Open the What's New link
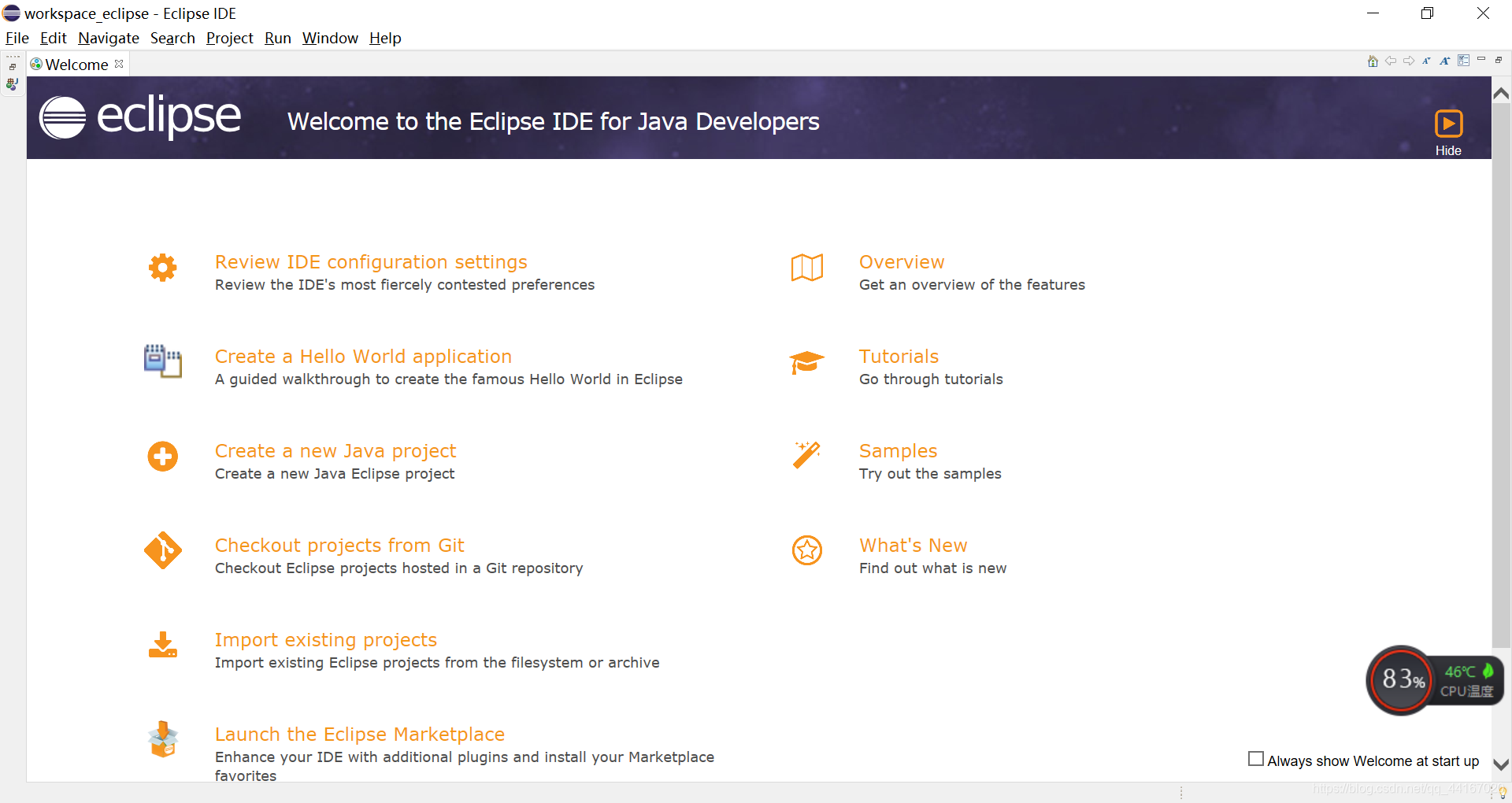Viewport: 1512px width, 803px height. tap(913, 546)
